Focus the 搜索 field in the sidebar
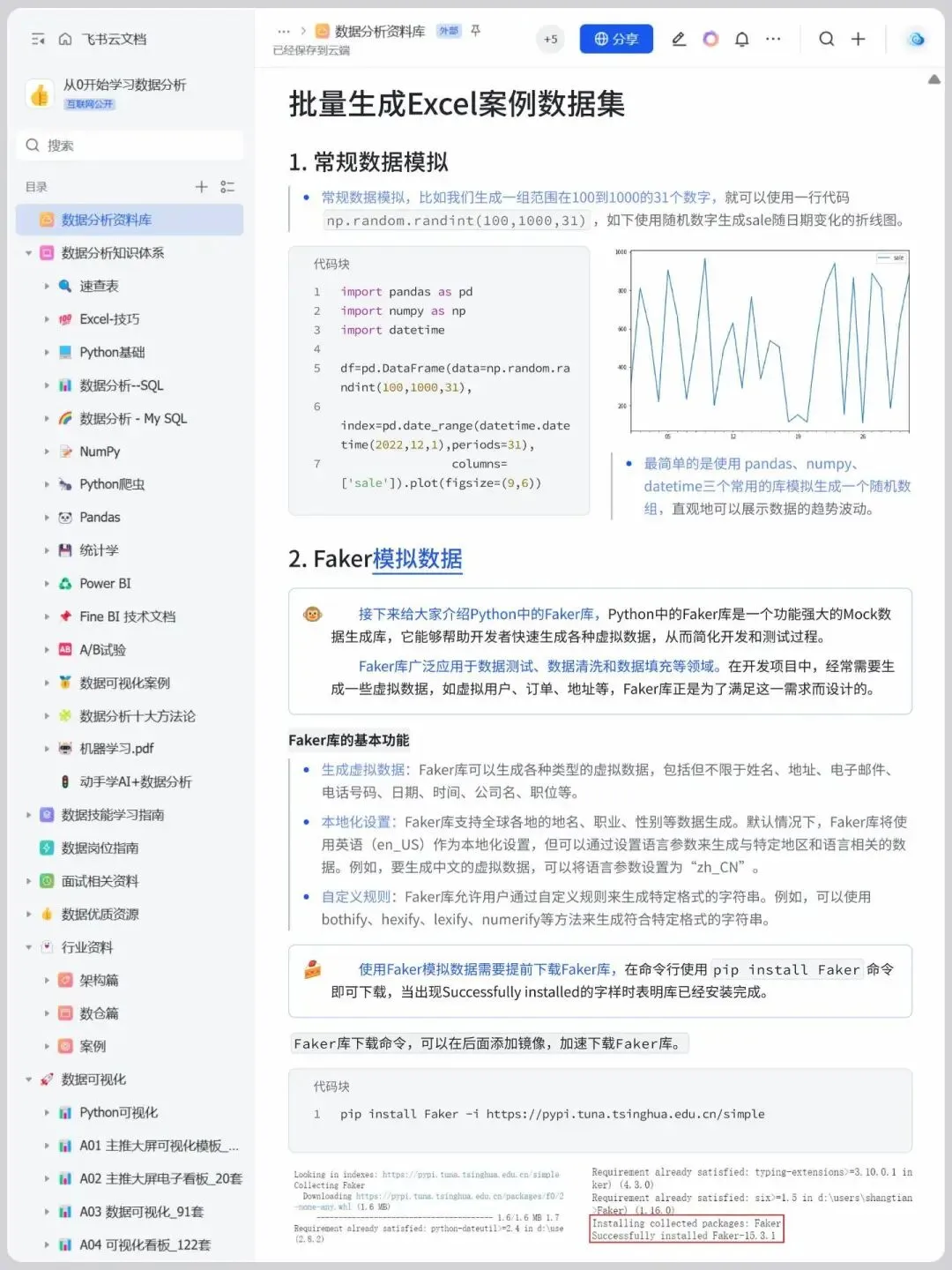This screenshot has height=1270, width=952. tap(130, 146)
